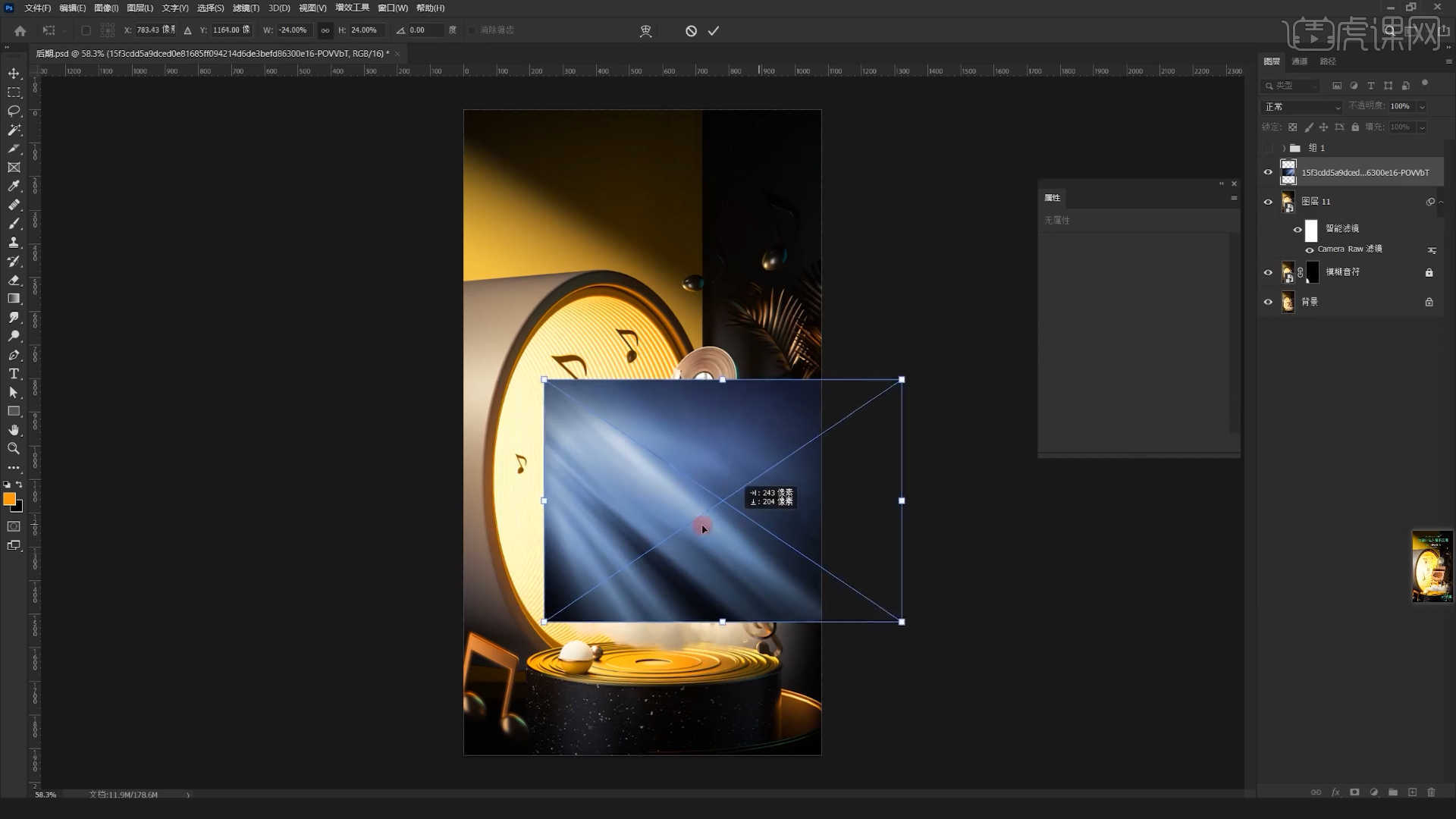Commit the transform with the checkmark
This screenshot has height=819, width=1456.
click(714, 31)
